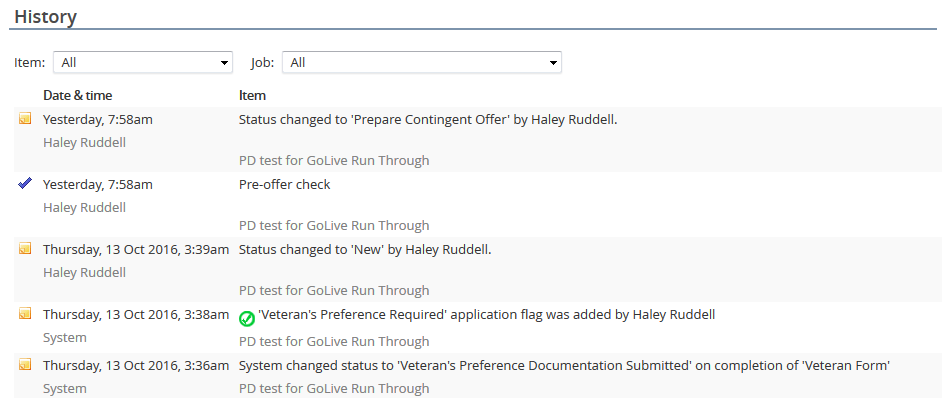Open the Item filter dropdown
The width and height of the screenshot is (950, 399).
143,62
